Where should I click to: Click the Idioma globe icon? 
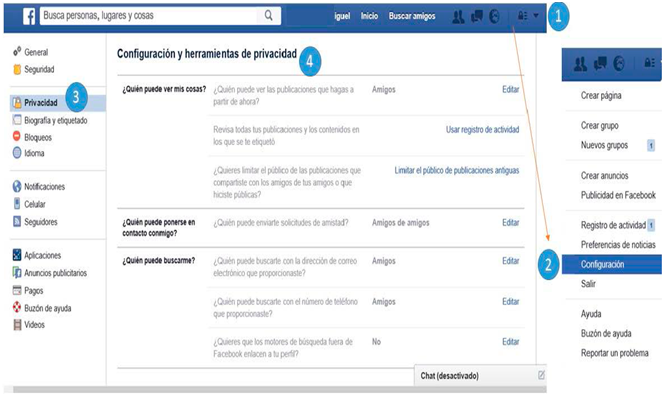pyautogui.click(x=17, y=153)
